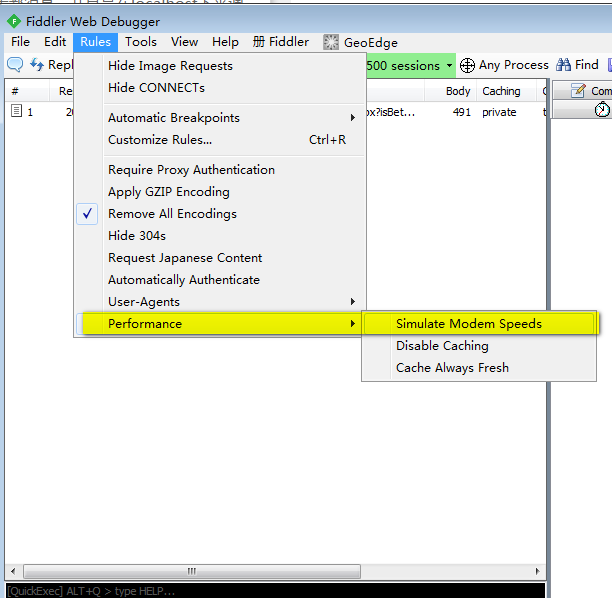Click the private caching cell
Screen dimensions: 612x598
click(499, 112)
